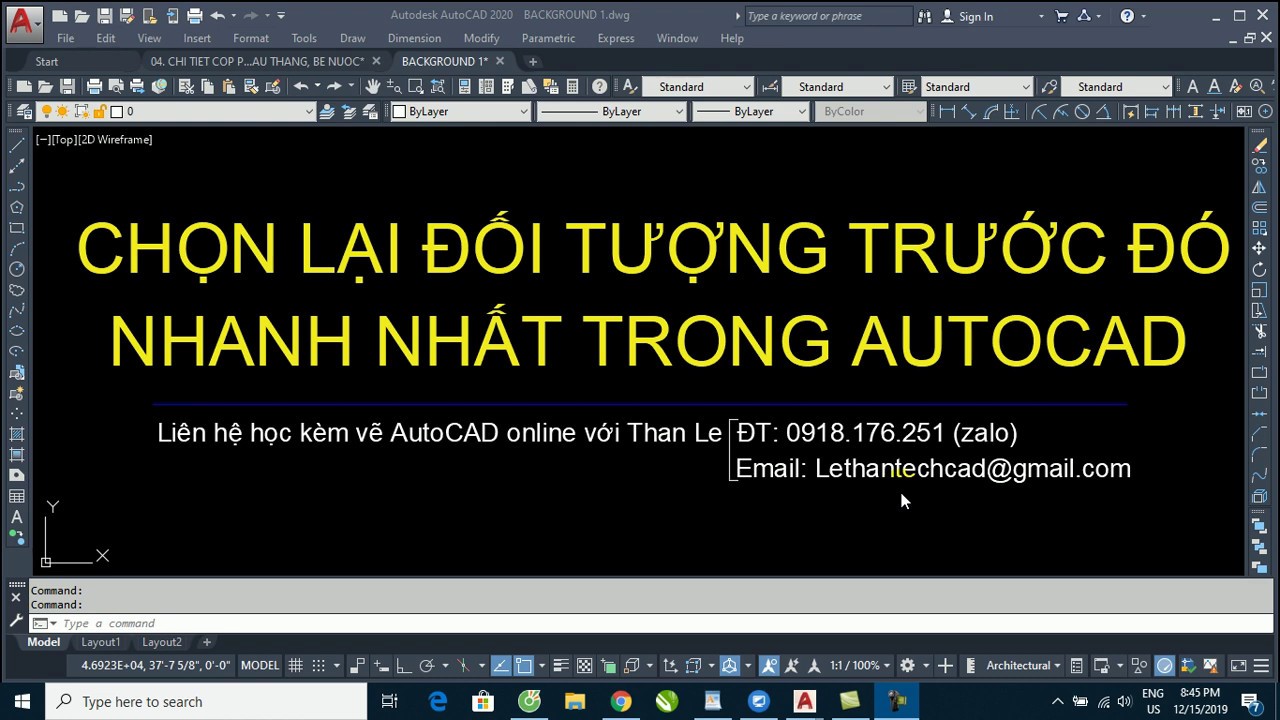Screen dimensions: 1280x720
Task: Toggle Ortho mode in status bar
Action: point(403,665)
